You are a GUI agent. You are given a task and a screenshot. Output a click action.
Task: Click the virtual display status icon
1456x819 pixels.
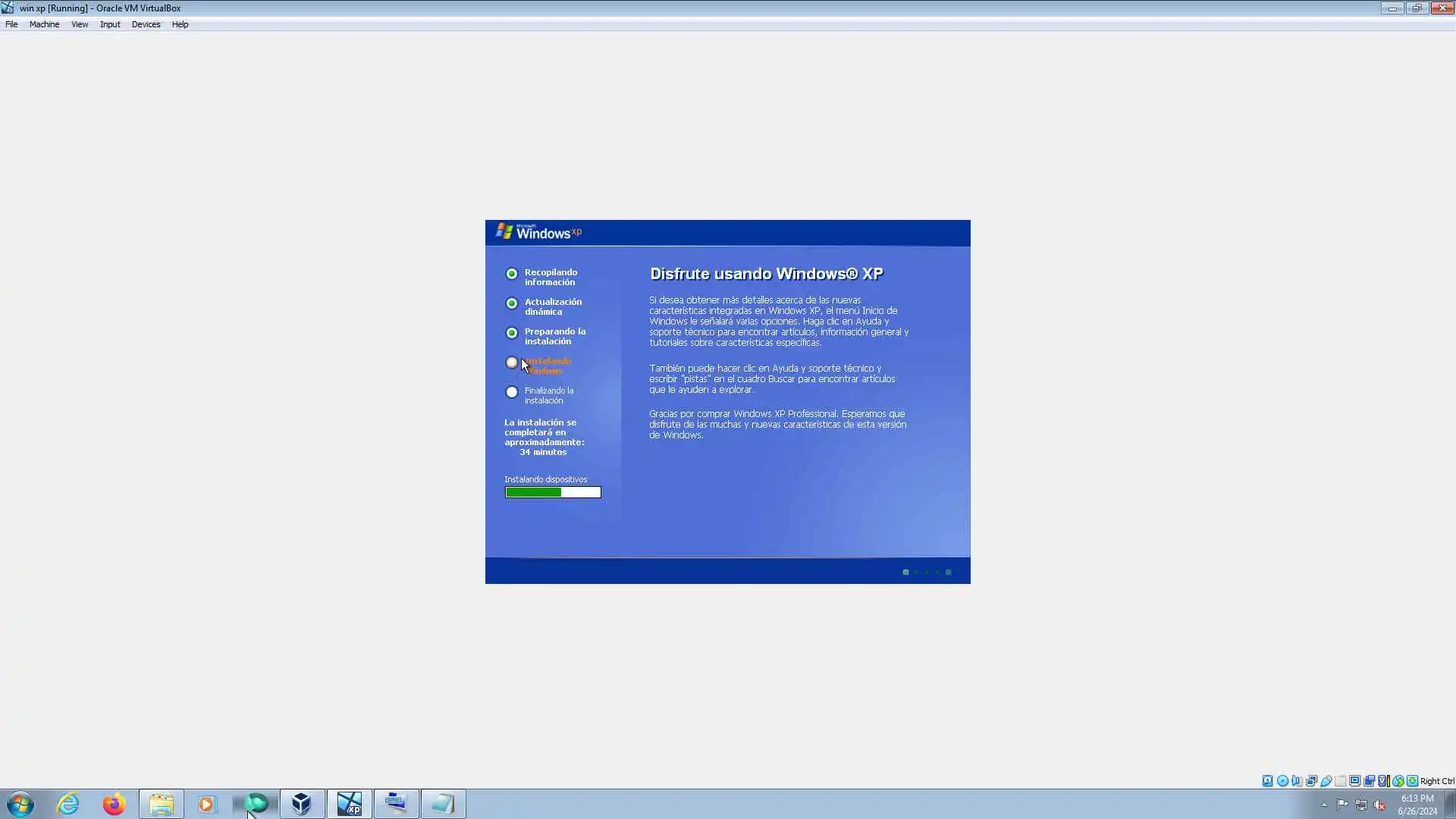click(1355, 781)
